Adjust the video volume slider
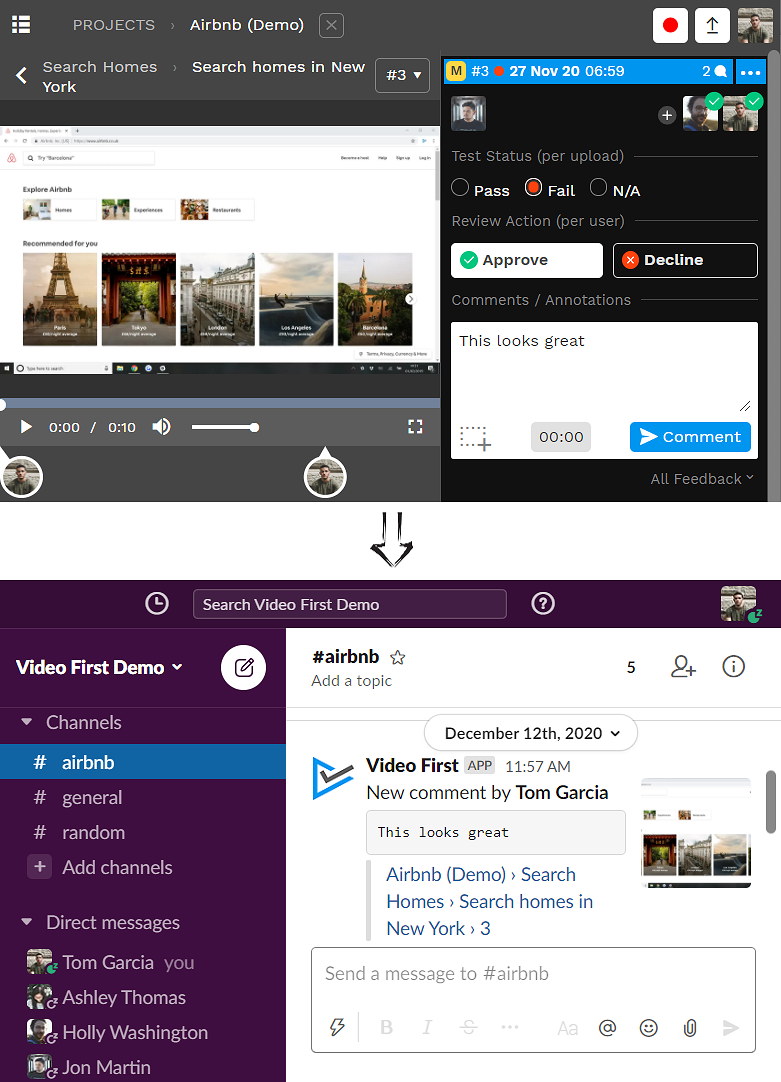781x1082 pixels. (x=224, y=427)
